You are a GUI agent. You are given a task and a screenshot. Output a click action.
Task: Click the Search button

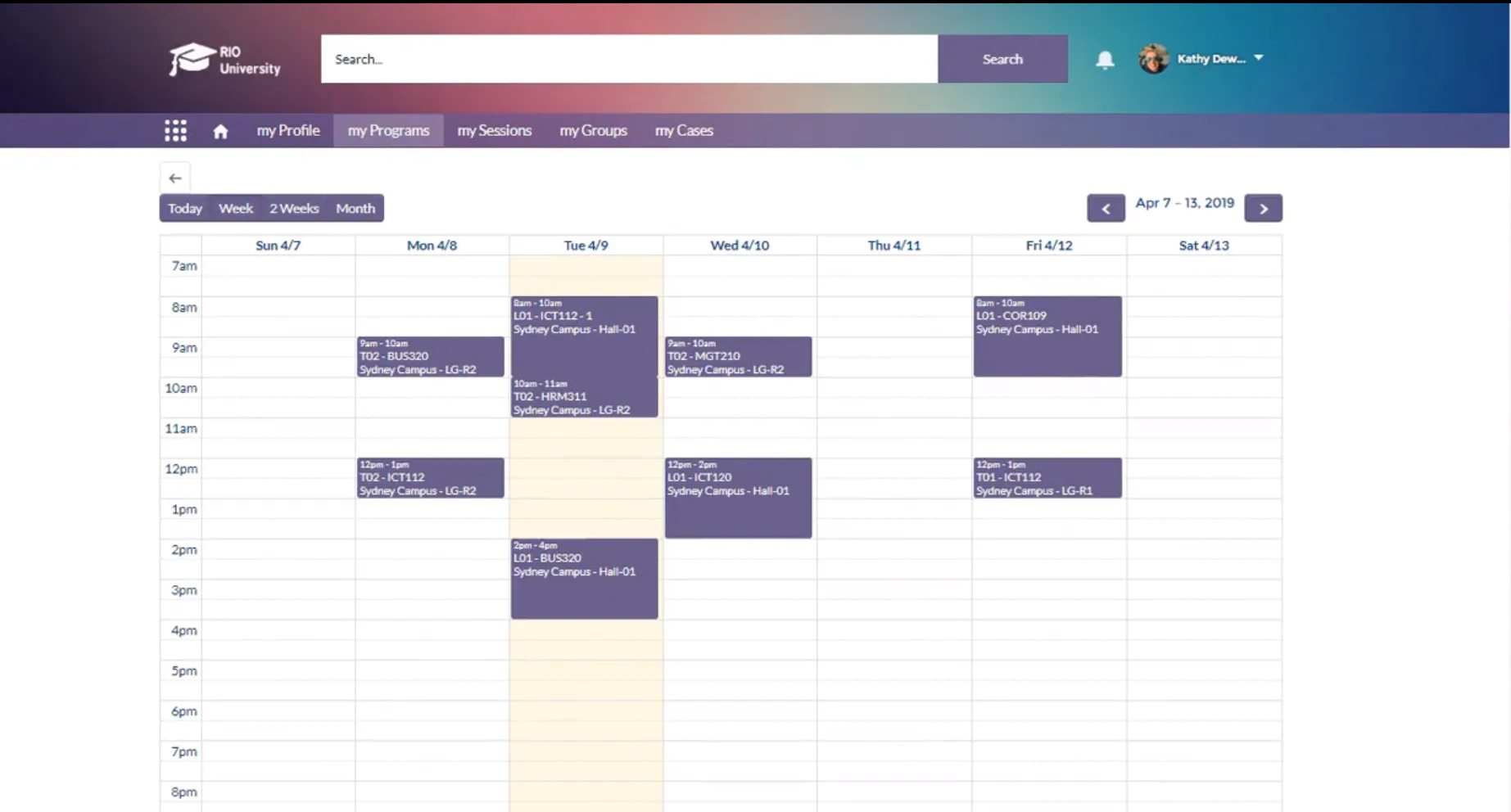(x=1002, y=59)
